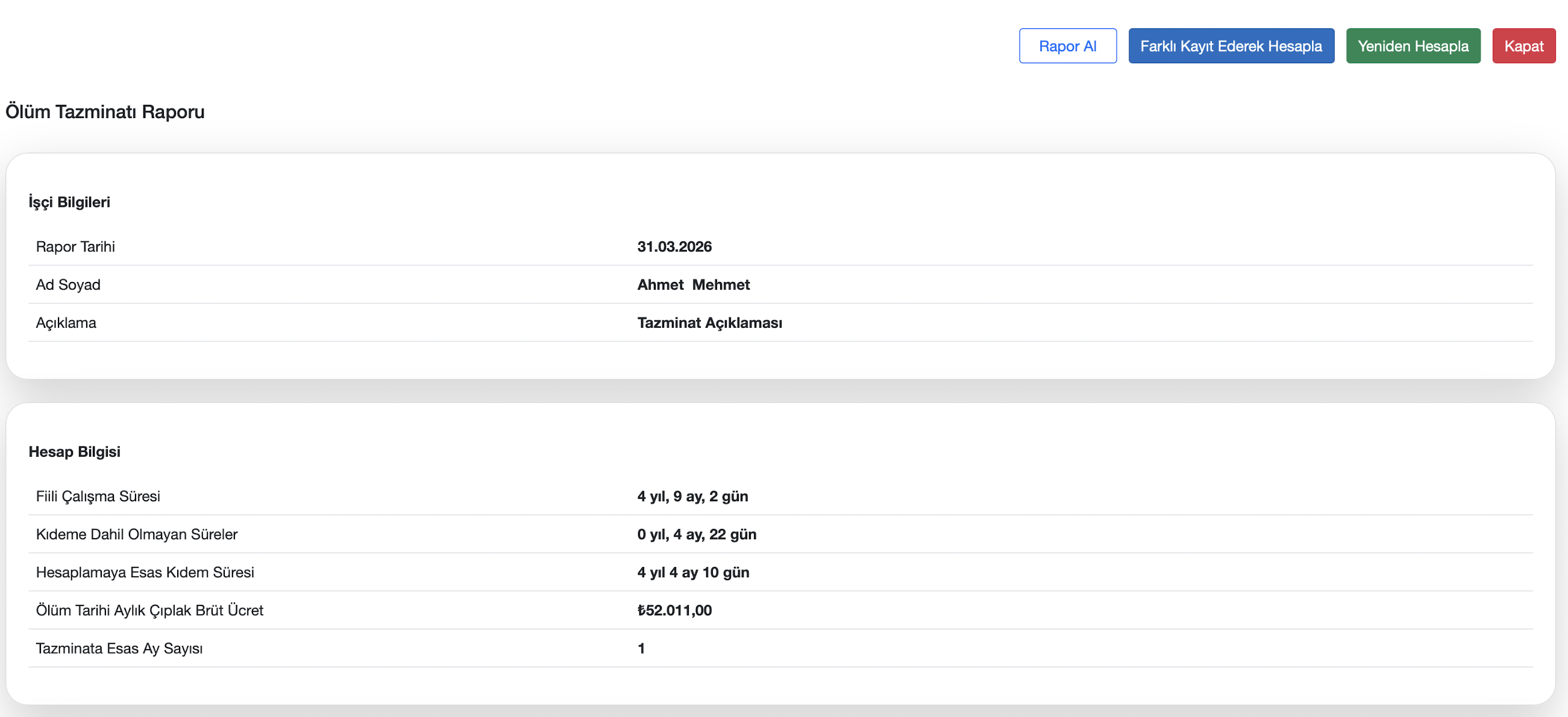
Task: Close the report with Kapat
Action: pos(1523,46)
